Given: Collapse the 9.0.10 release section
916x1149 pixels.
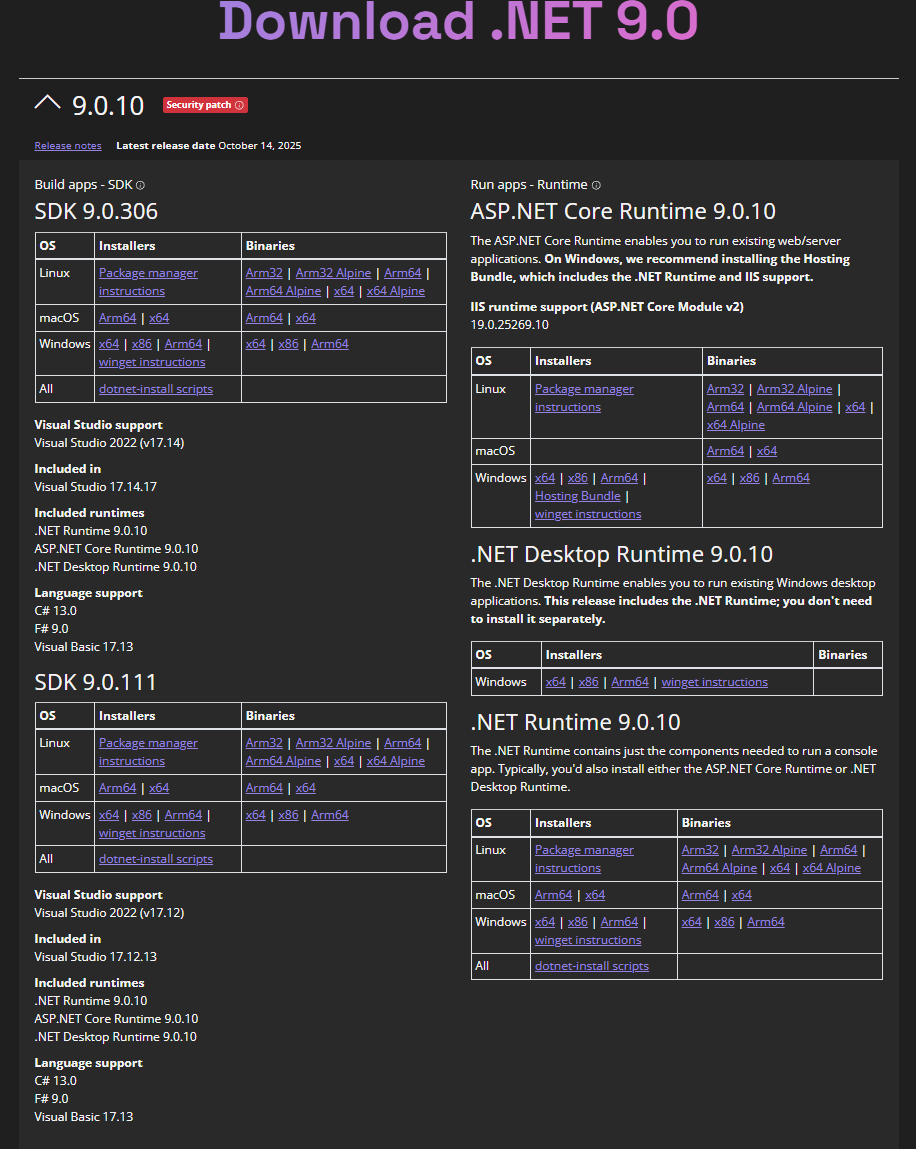Looking at the screenshot, I should click(x=47, y=102).
